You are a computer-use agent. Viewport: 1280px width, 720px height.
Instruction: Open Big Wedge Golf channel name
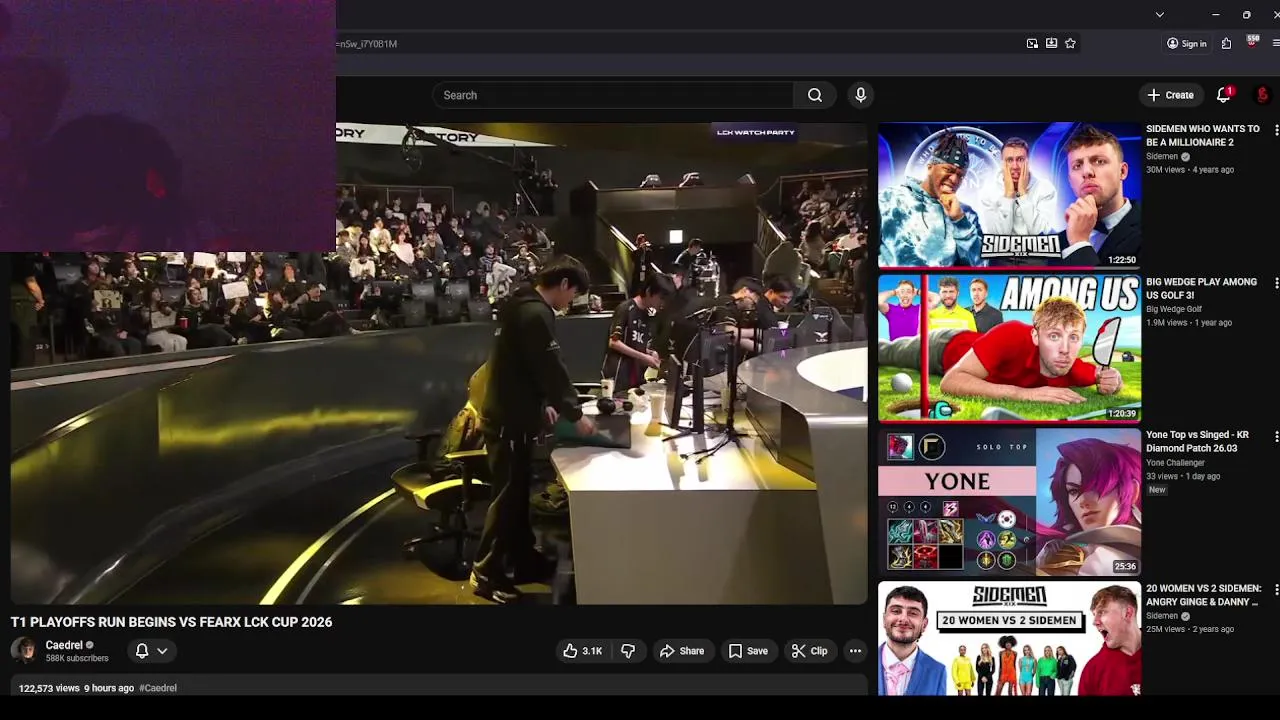point(1174,310)
